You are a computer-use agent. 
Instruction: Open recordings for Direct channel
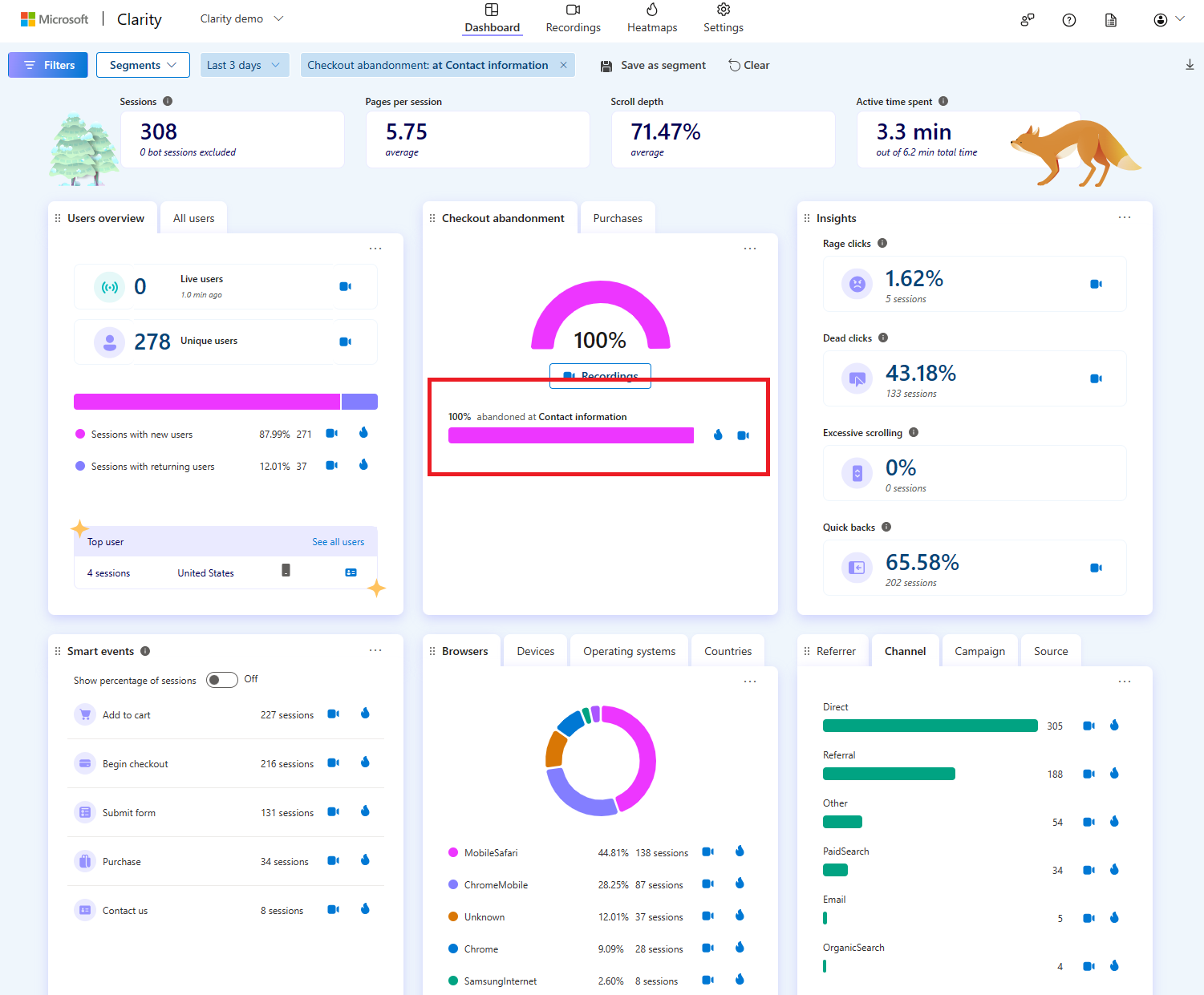coord(1088,726)
